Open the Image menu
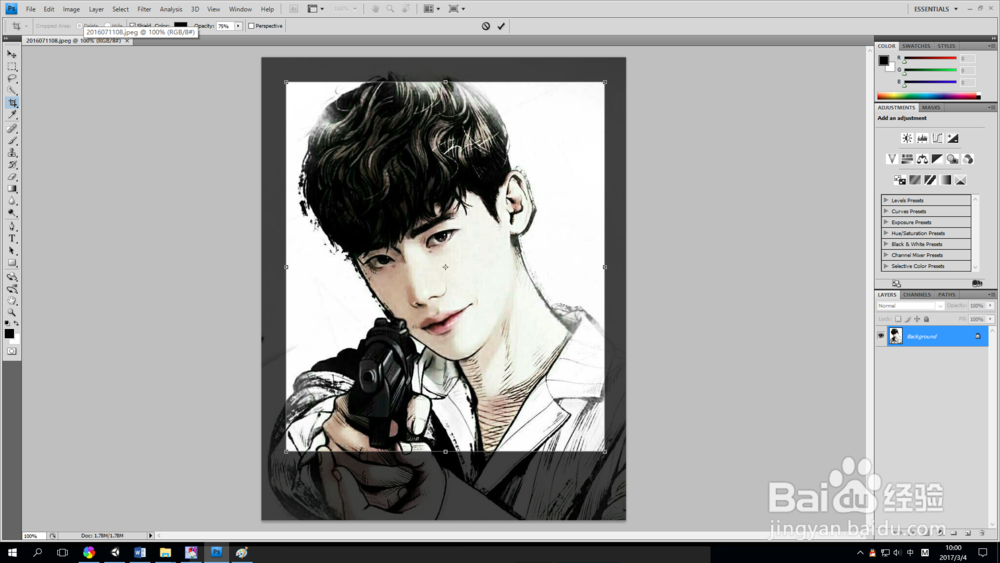 pos(71,9)
